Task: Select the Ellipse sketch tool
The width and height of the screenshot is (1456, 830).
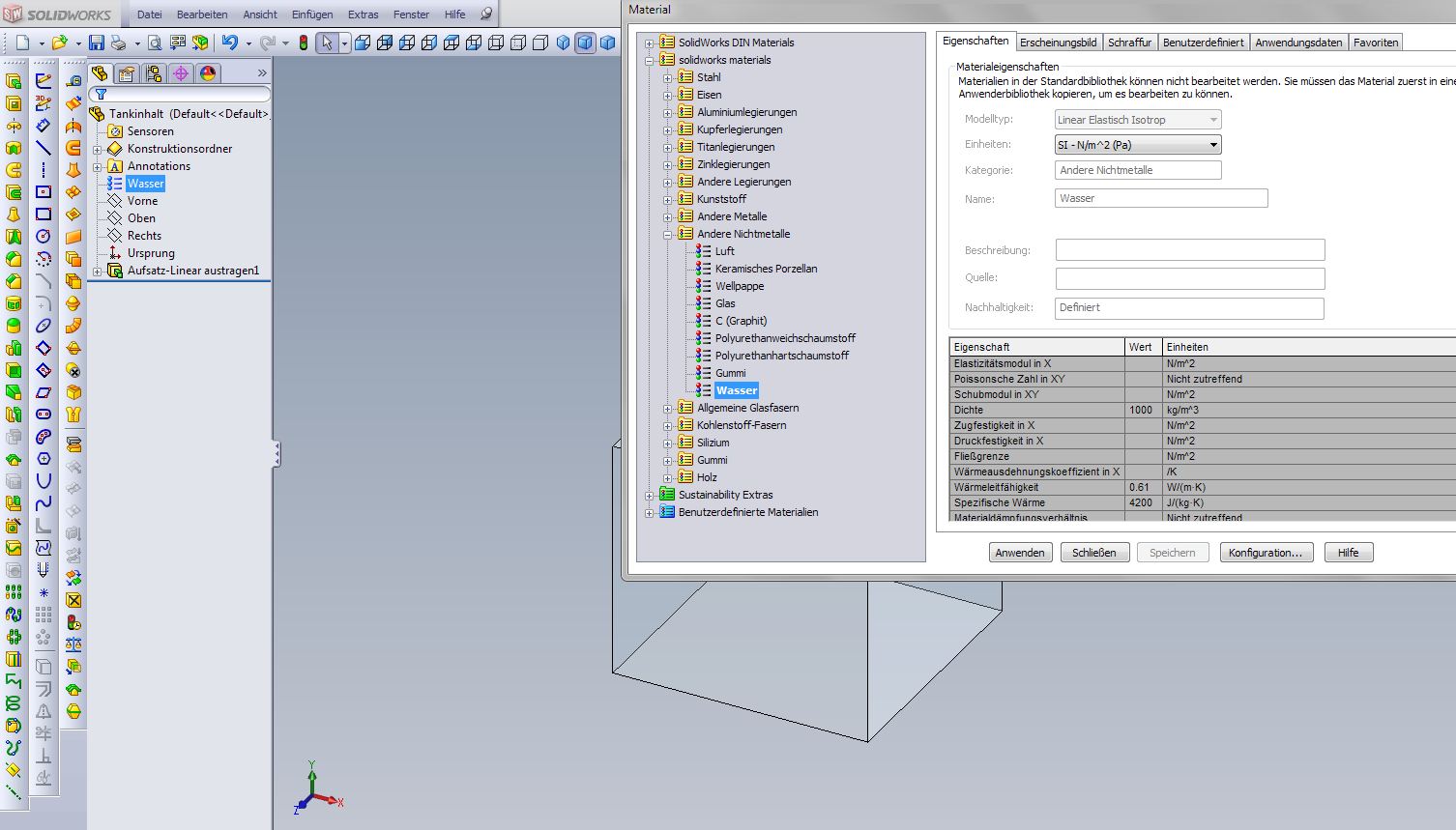Action: [44, 325]
